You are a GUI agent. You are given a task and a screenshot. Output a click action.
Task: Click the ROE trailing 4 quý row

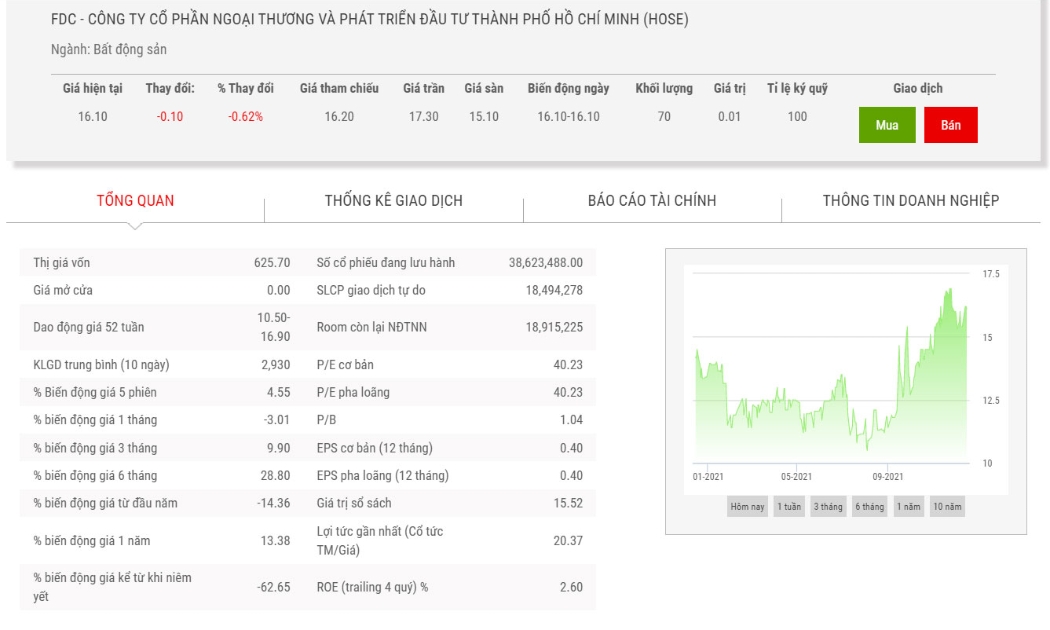point(449,587)
